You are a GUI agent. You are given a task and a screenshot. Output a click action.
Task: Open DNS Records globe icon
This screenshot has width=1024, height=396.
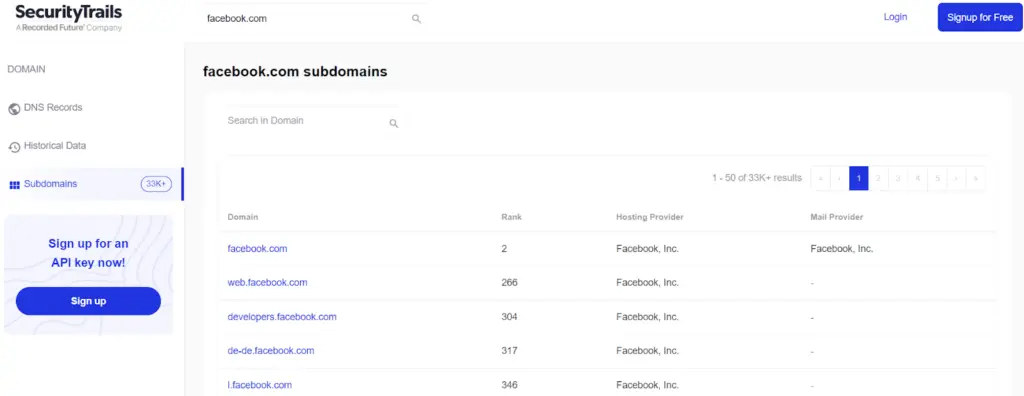pyautogui.click(x=14, y=109)
